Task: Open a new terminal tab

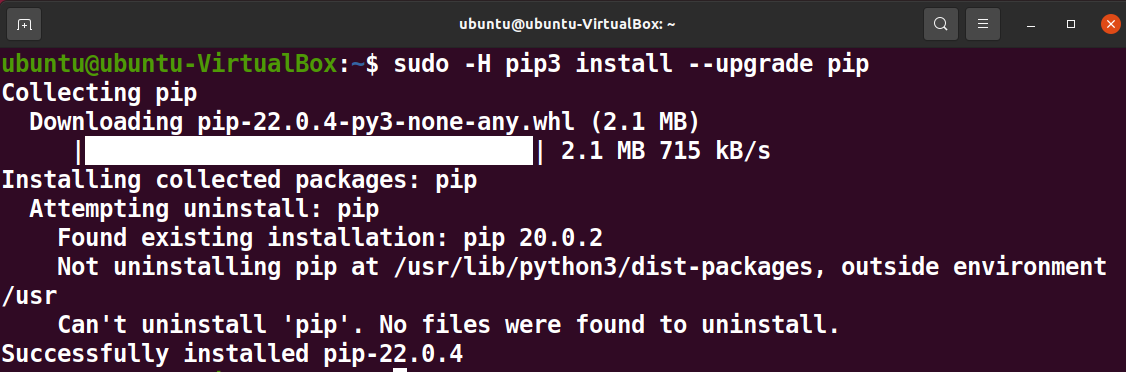Action: [24, 25]
